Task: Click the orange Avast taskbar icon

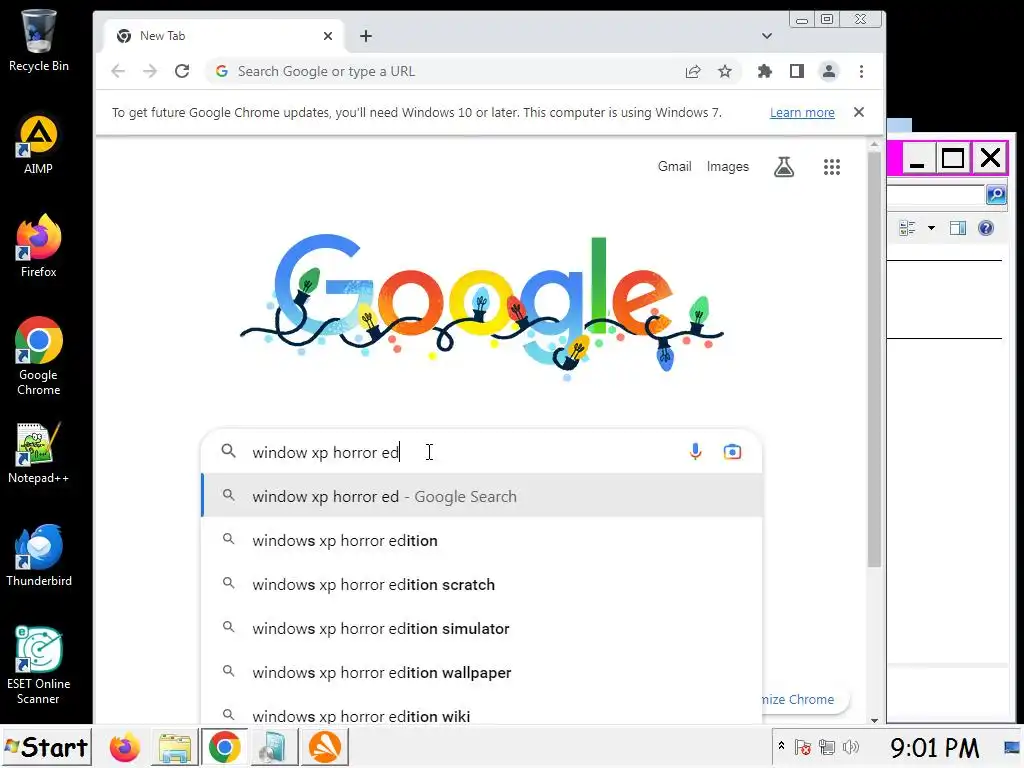Action: pyautogui.click(x=325, y=747)
